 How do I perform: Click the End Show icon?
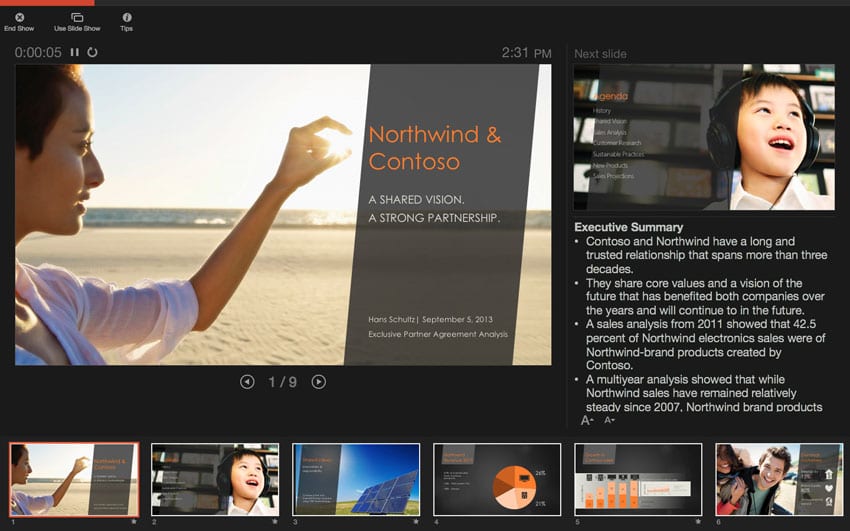point(19,18)
